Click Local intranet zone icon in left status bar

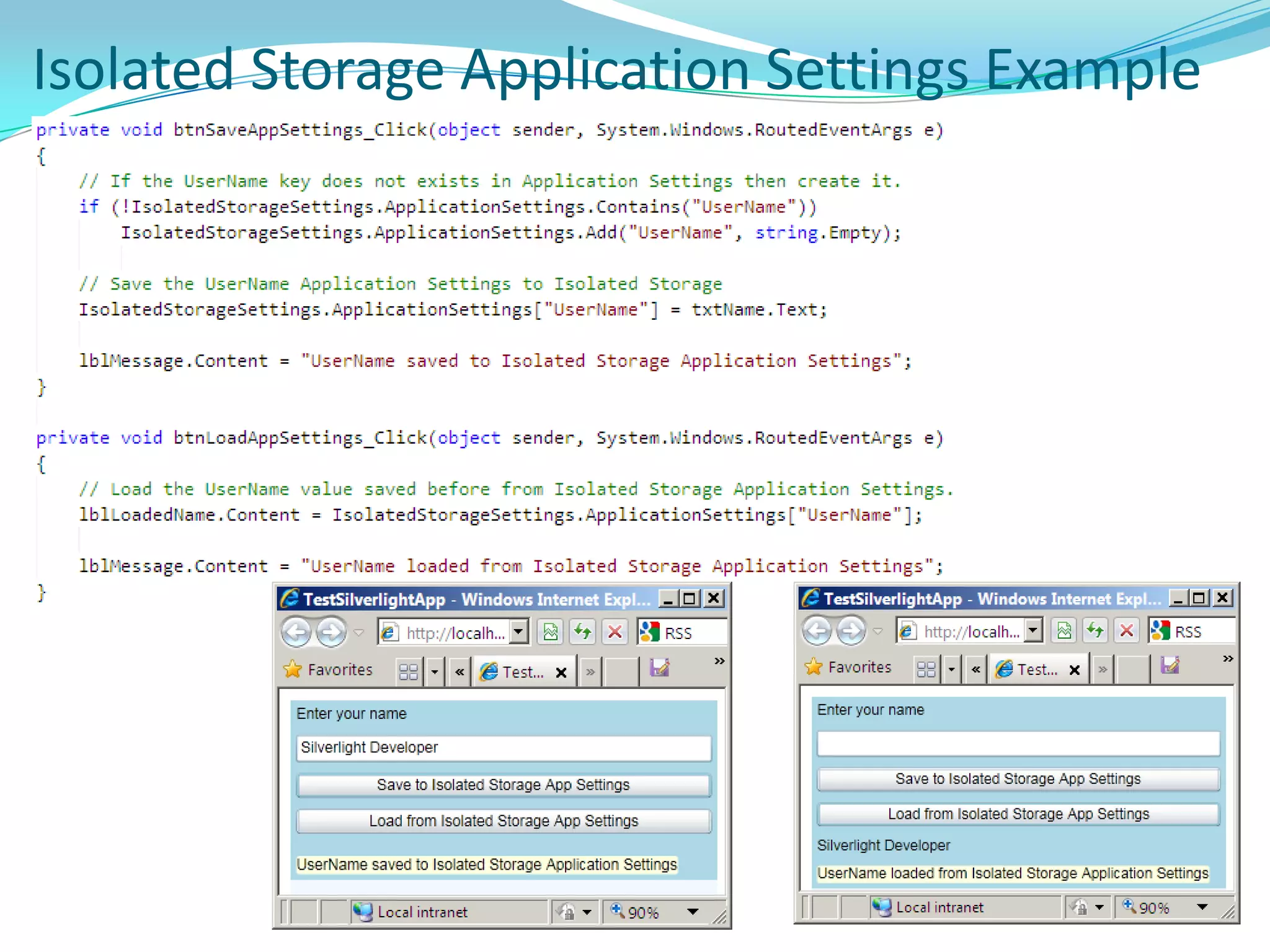click(362, 912)
